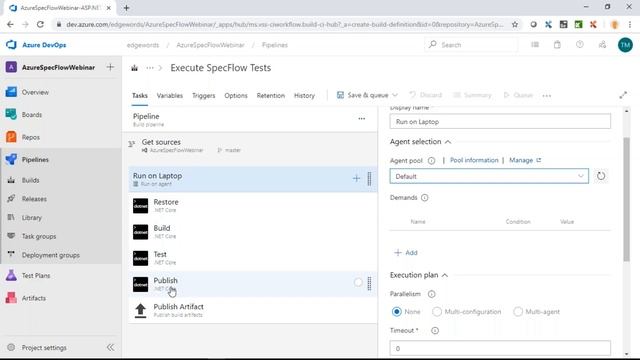This screenshot has width=640, height=360.
Task: Open Test Plans in the sidebar
Action: point(36,276)
